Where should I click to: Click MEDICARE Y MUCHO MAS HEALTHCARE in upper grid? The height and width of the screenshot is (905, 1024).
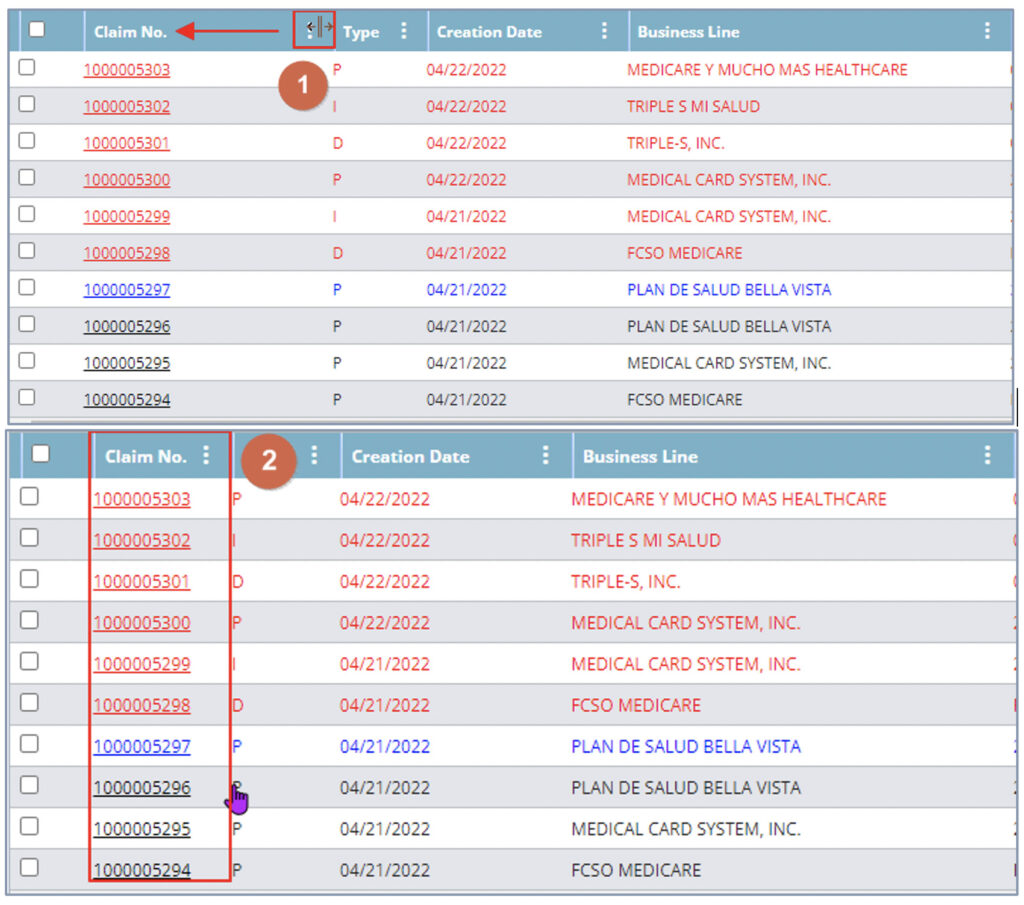pos(767,70)
